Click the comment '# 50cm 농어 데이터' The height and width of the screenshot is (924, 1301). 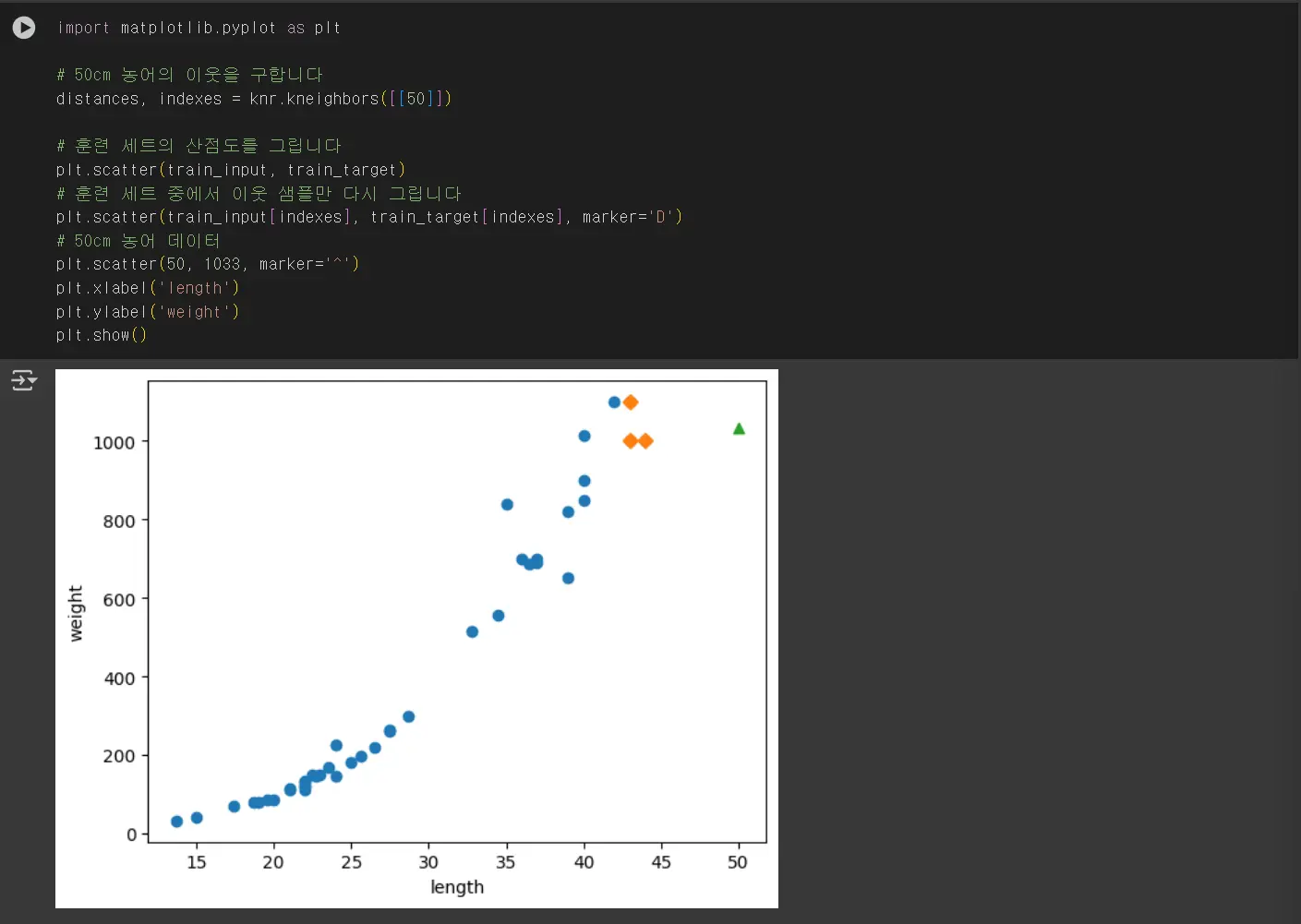click(139, 241)
